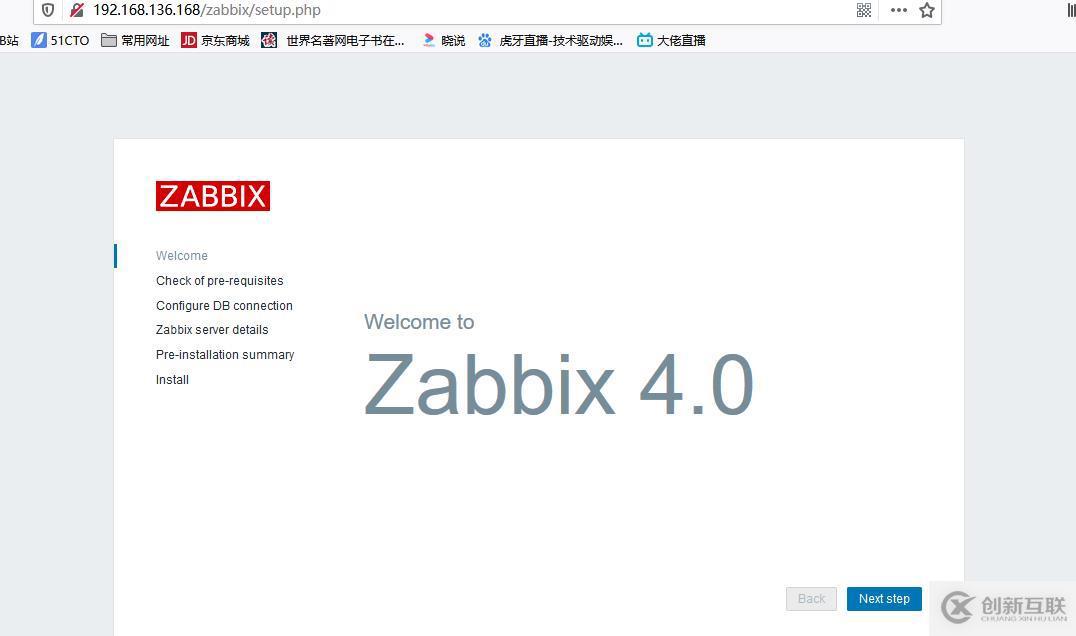Open the 虎牙直播 bookmark icon
Screen dimensions: 1076x636
point(485,40)
